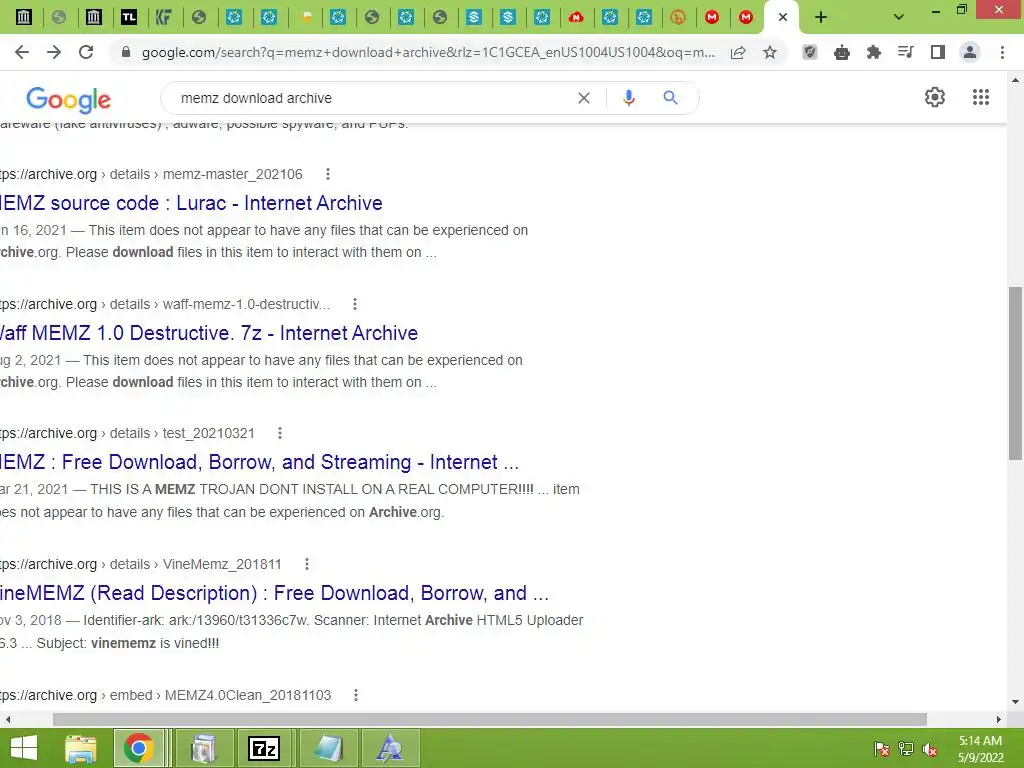Switch to the yellow folder icon tab
Image resolution: width=1024 pixels, height=768 pixels.
point(306,17)
